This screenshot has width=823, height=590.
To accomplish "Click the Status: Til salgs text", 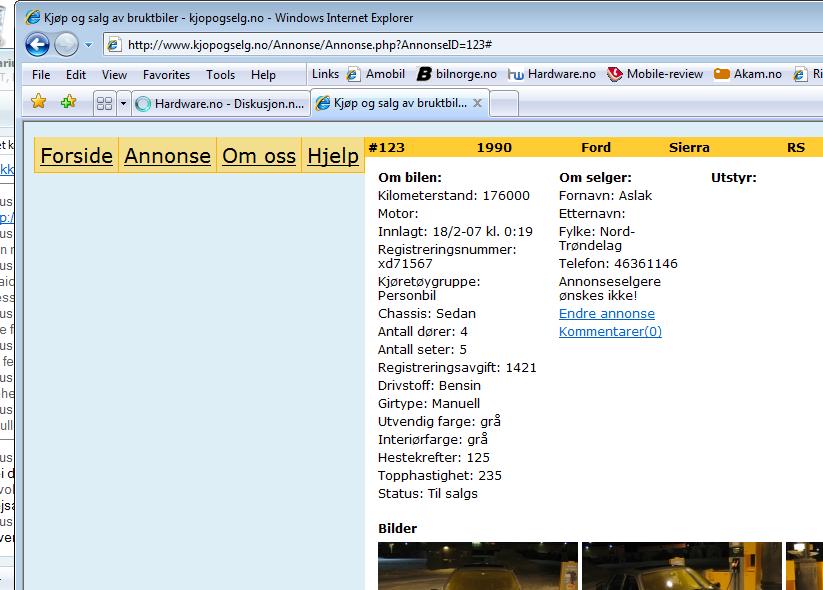I will pos(428,493).
